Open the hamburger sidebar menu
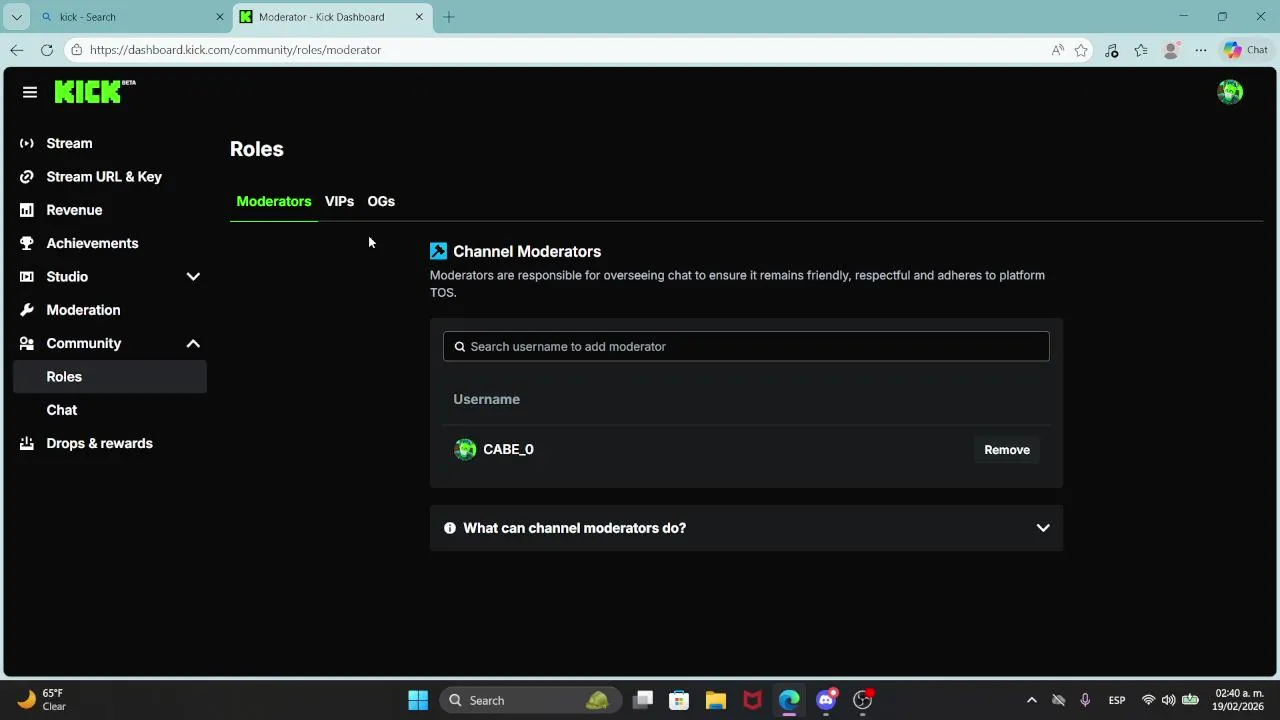Image resolution: width=1280 pixels, height=720 pixels. pos(30,92)
